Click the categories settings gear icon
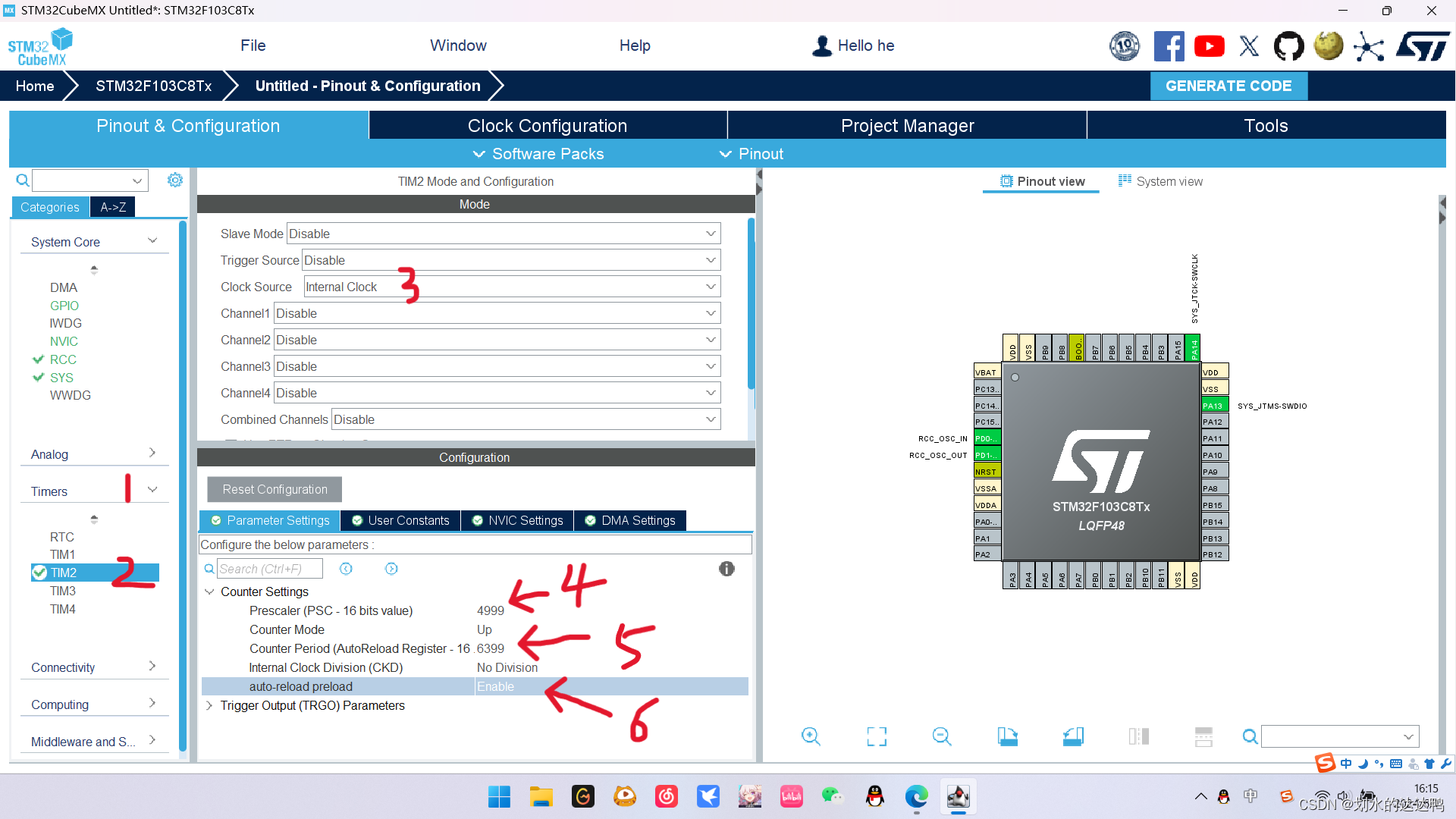1456x819 pixels. tap(175, 180)
